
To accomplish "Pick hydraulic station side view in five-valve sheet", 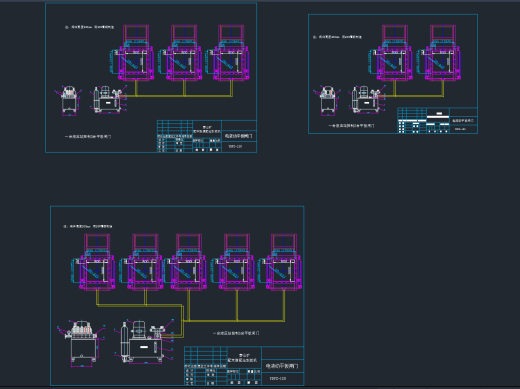I will point(82,343).
